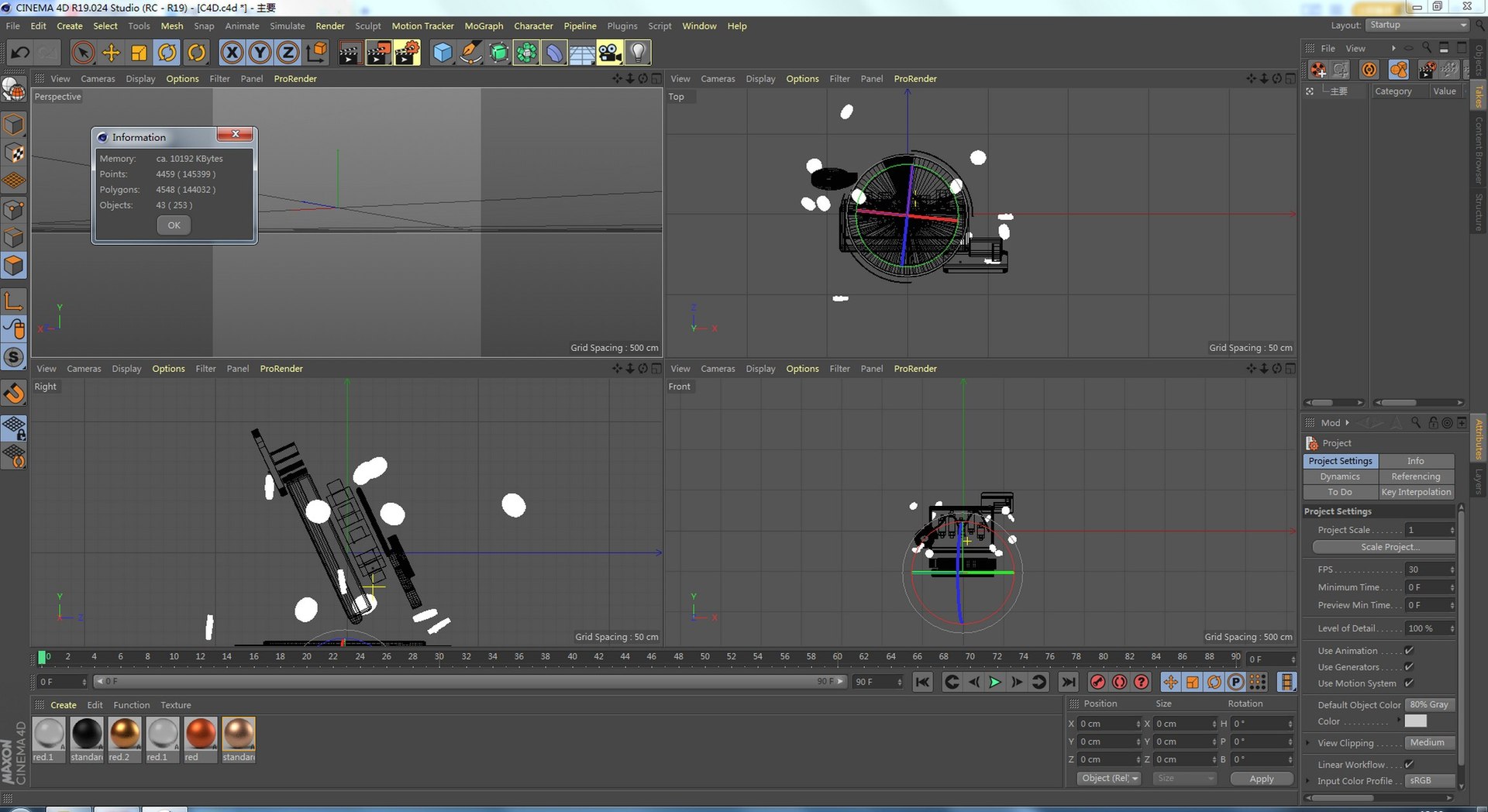Add a Cube primitive object
Screen dimensions: 1488x812
[442, 53]
